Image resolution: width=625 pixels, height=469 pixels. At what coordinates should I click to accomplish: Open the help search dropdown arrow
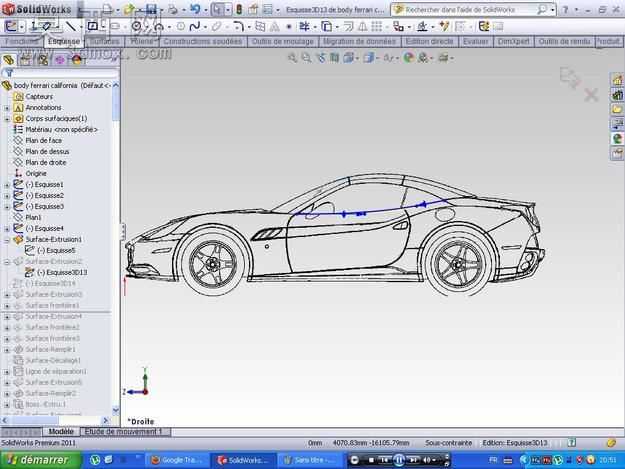click(552, 10)
